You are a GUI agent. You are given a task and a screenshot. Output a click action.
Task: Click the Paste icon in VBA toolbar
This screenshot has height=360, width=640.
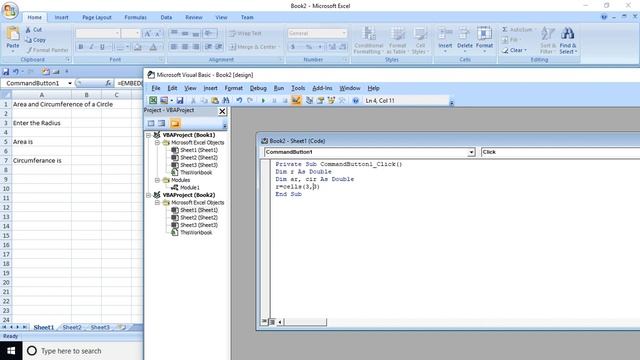215,100
